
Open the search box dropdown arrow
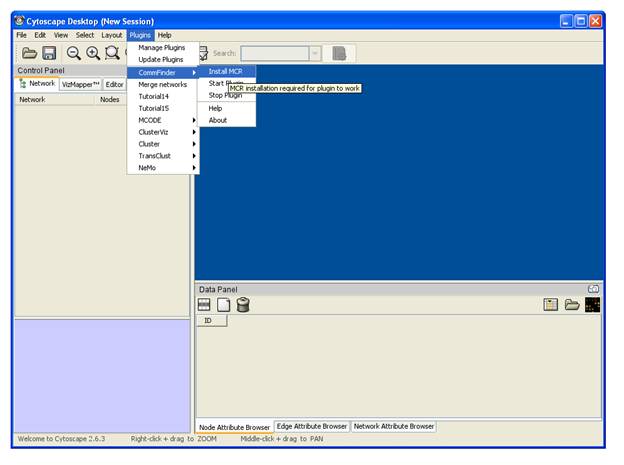pos(315,53)
